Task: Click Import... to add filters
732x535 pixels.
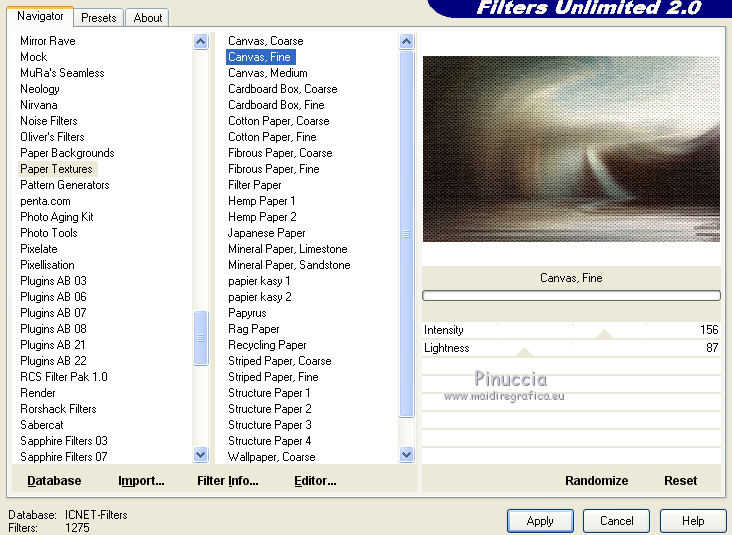Action: point(141,480)
